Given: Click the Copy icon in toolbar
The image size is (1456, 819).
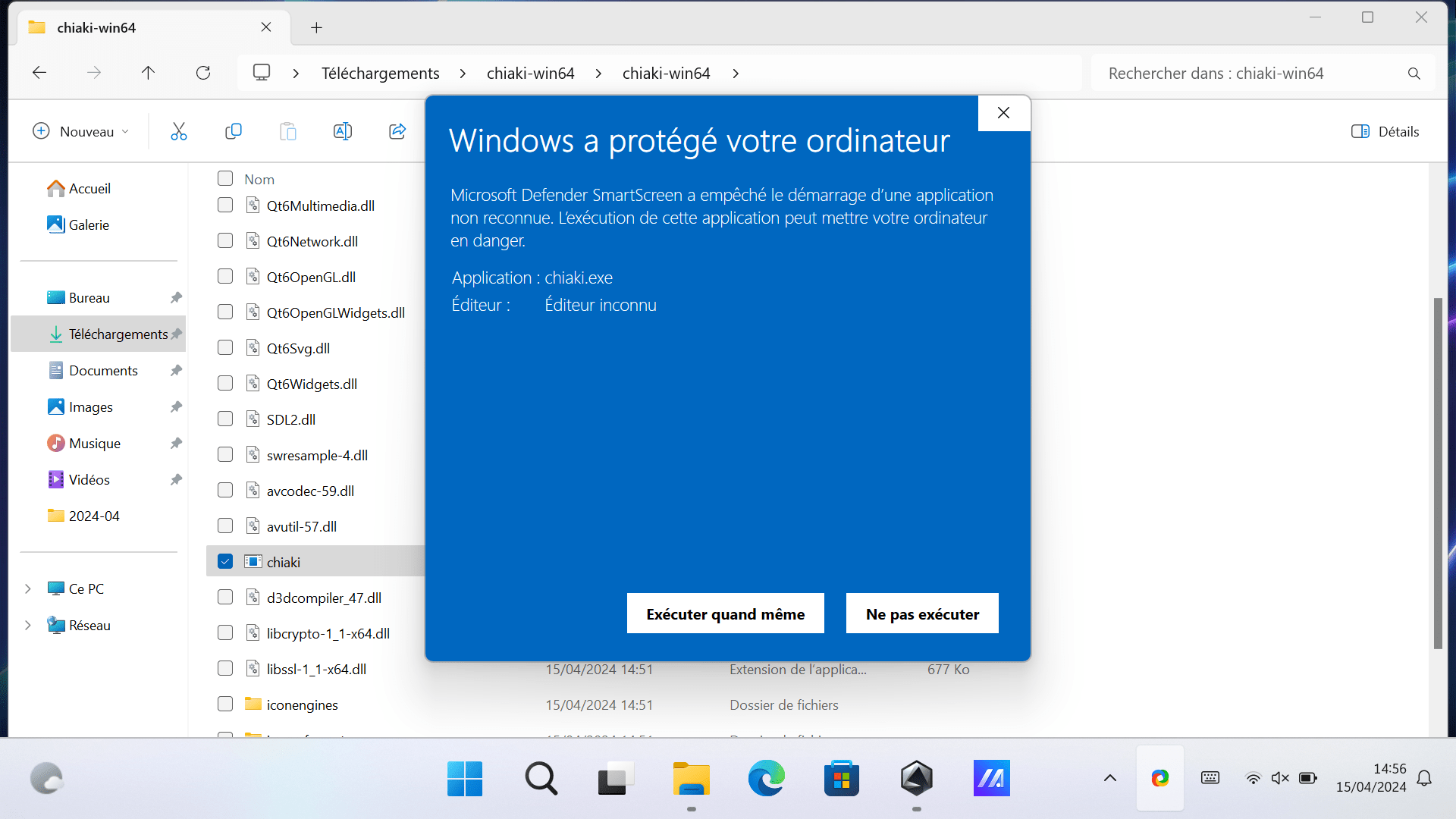Looking at the screenshot, I should 234,131.
